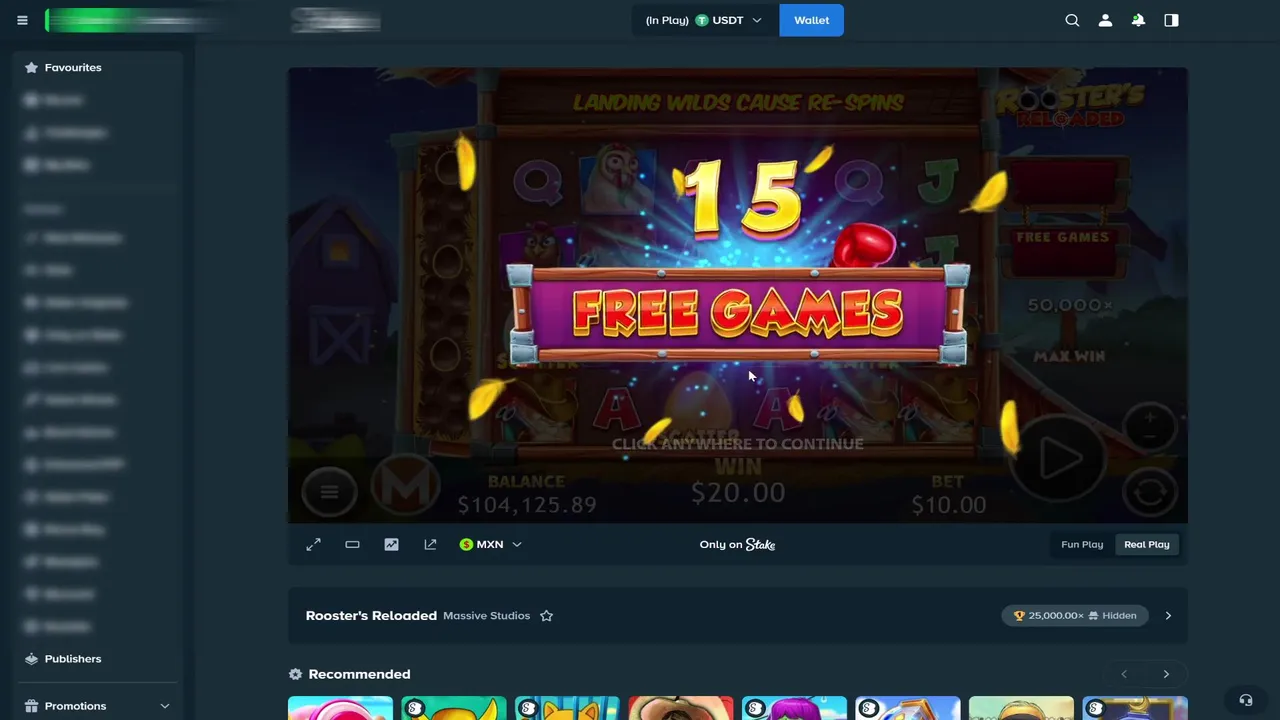The width and height of the screenshot is (1280, 720).
Task: Switch to Fun Play mode
Action: (1082, 544)
